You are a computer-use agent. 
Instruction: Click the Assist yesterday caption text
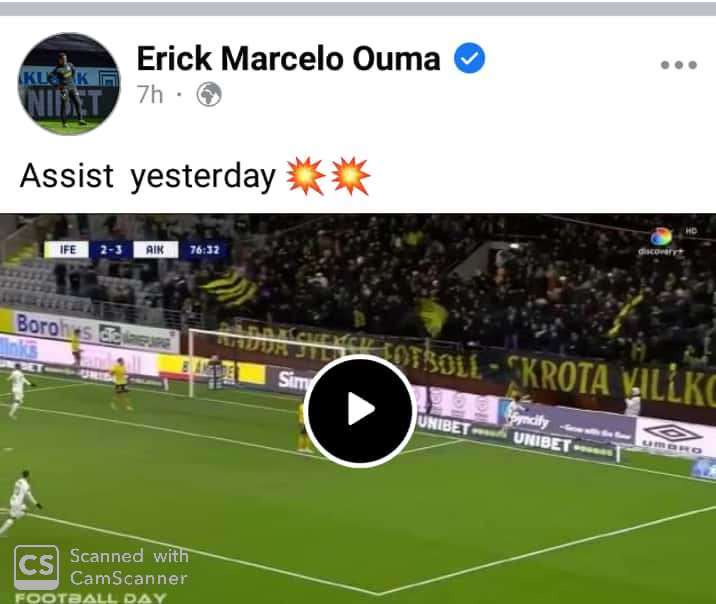(148, 176)
